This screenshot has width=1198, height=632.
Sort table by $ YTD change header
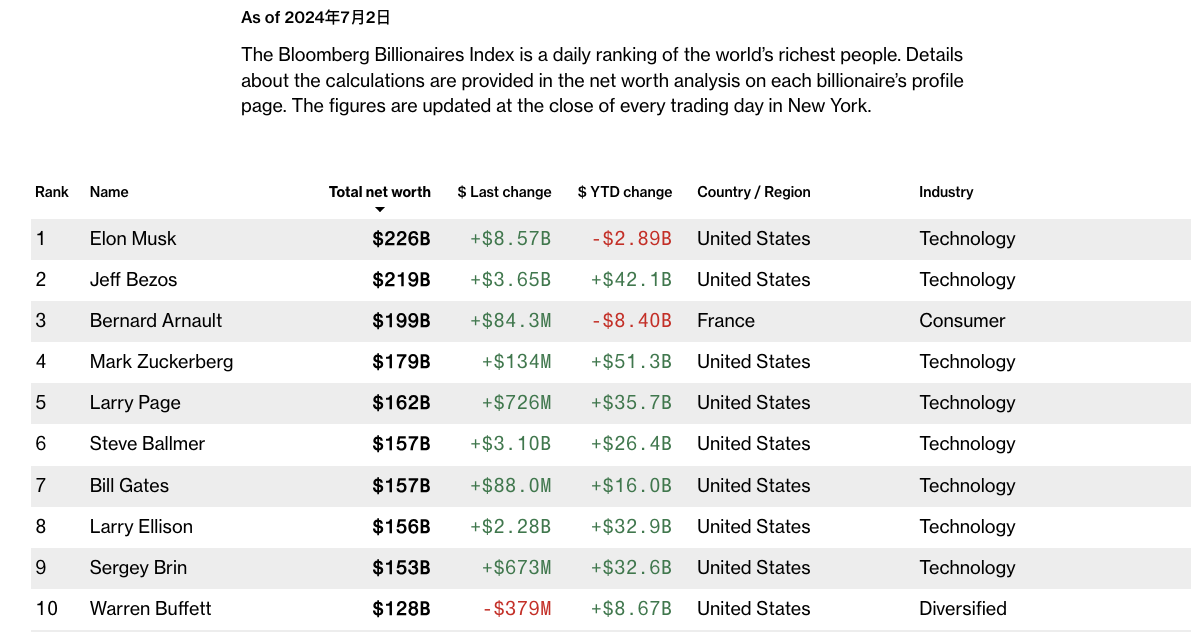point(624,192)
